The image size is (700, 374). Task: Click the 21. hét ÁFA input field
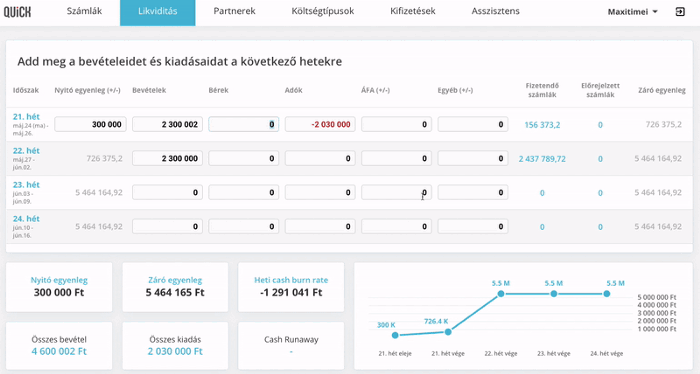click(x=396, y=125)
